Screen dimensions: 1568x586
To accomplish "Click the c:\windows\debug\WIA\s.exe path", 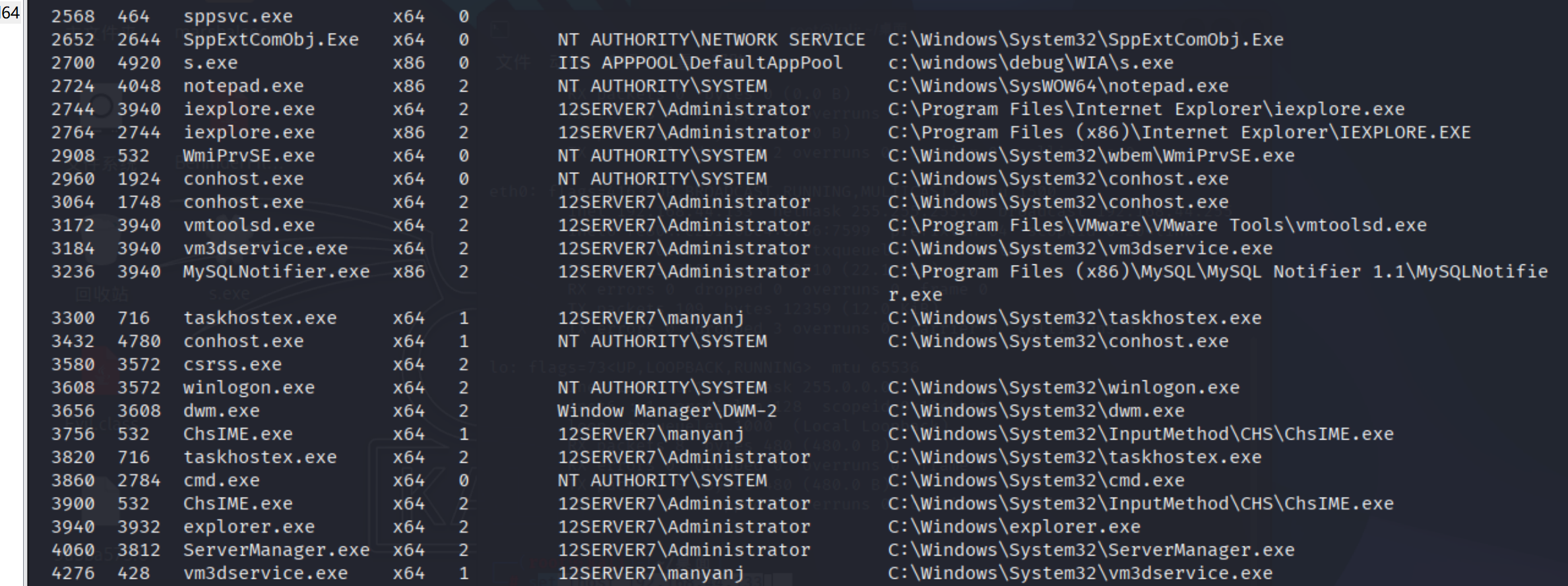I will [1030, 63].
